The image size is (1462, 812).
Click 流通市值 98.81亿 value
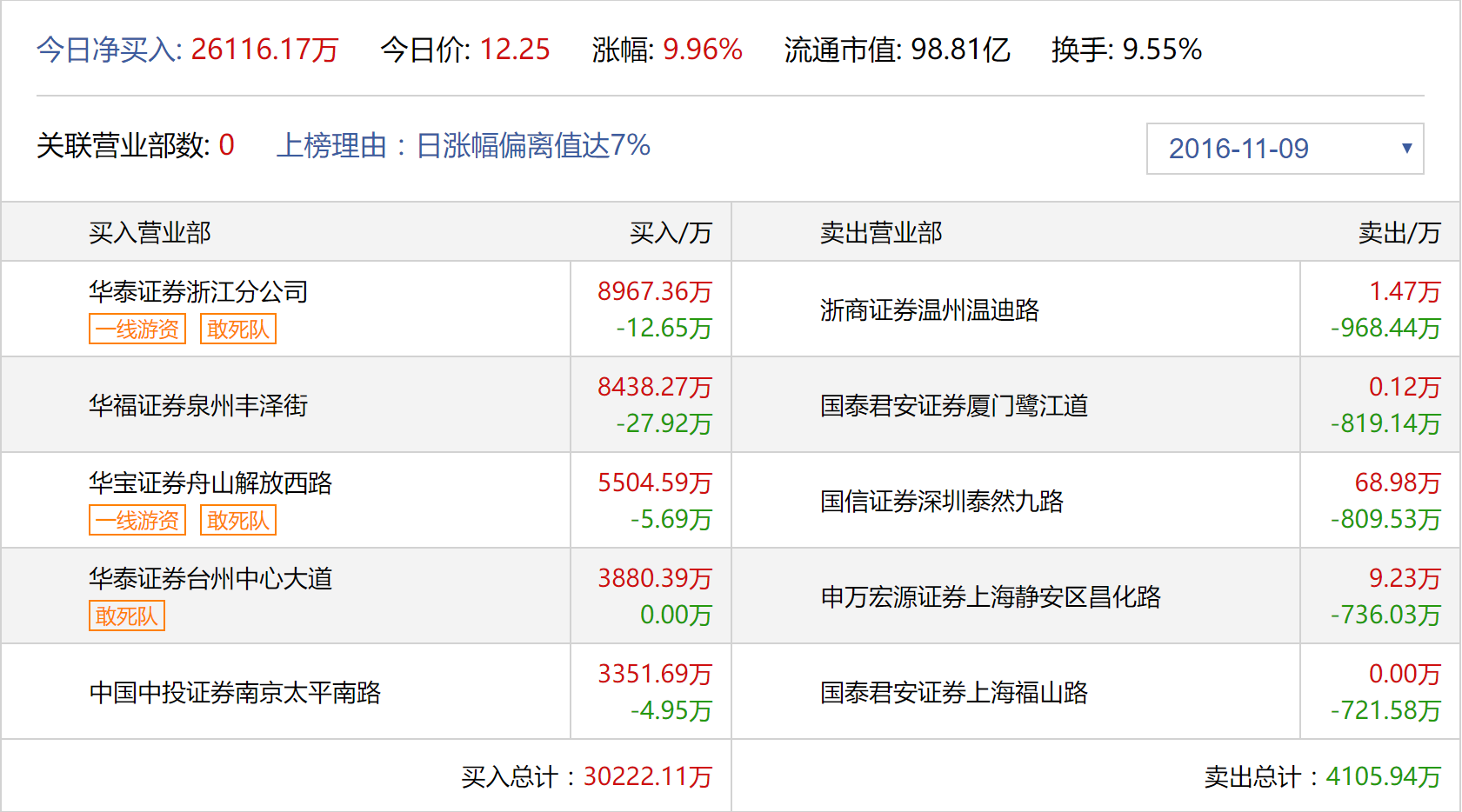[x=960, y=50]
